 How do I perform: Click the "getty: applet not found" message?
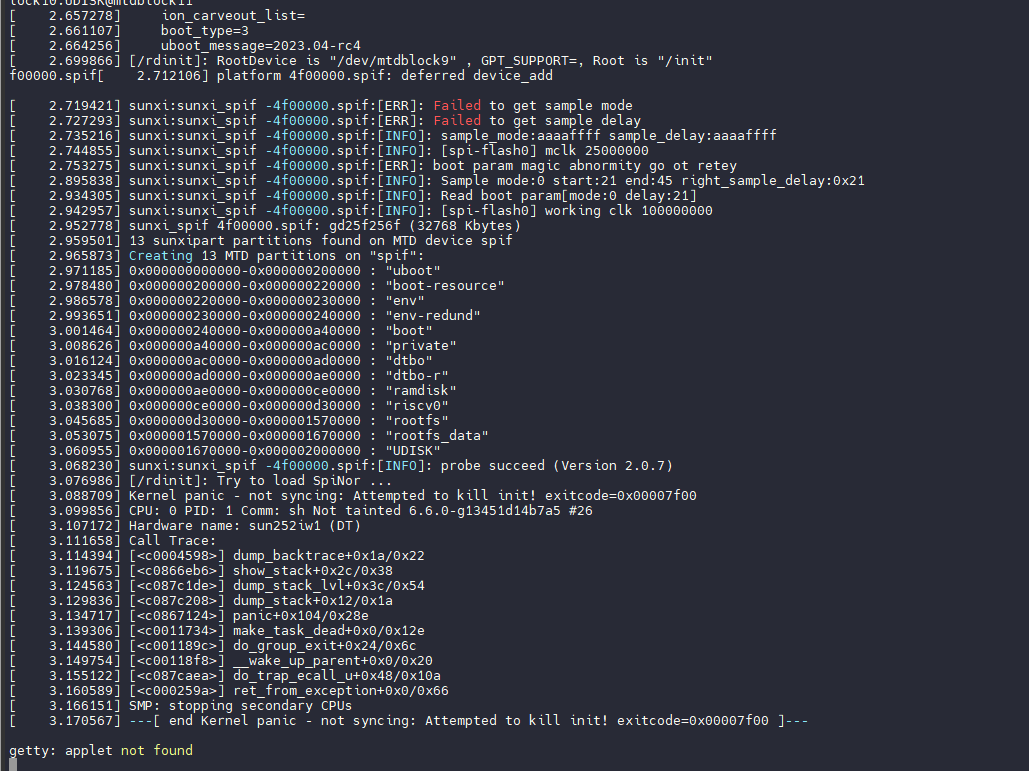point(101,750)
